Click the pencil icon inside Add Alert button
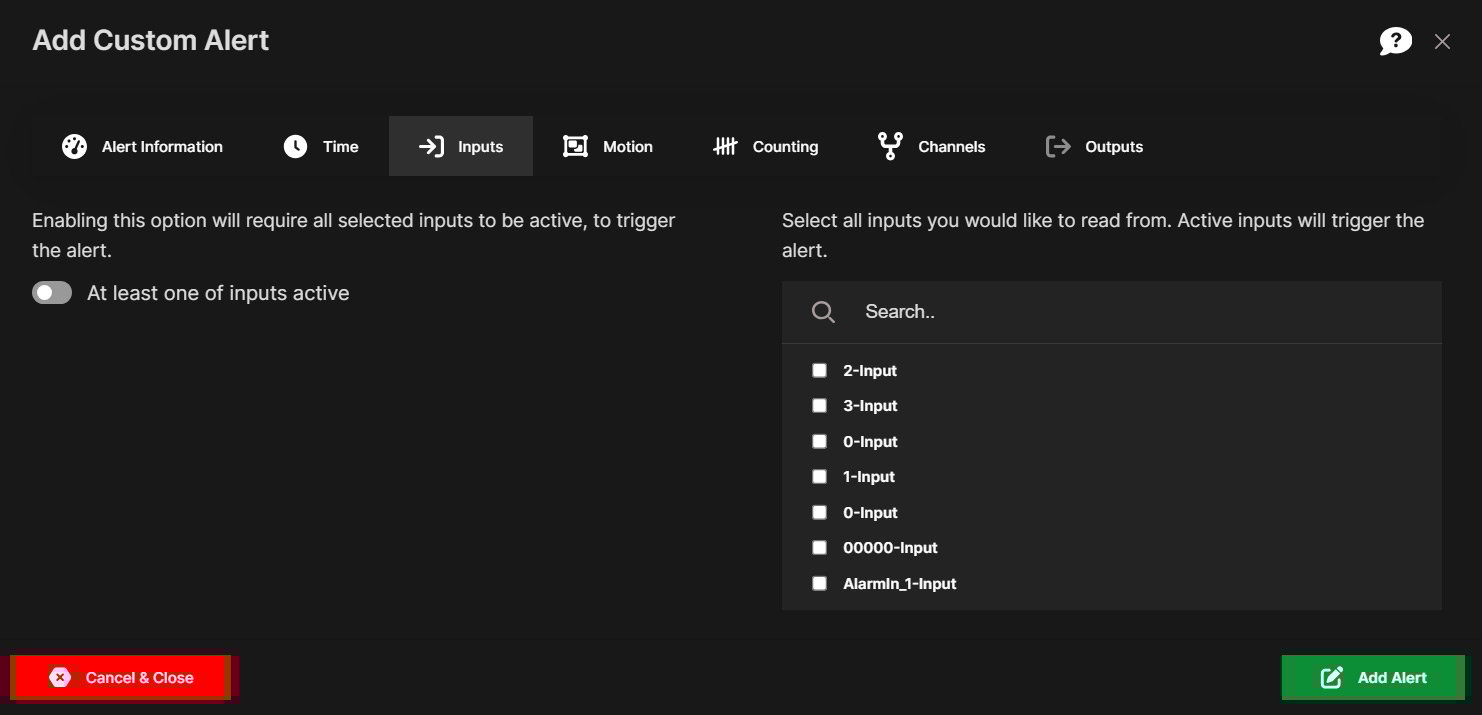This screenshot has width=1482, height=715. [1330, 677]
